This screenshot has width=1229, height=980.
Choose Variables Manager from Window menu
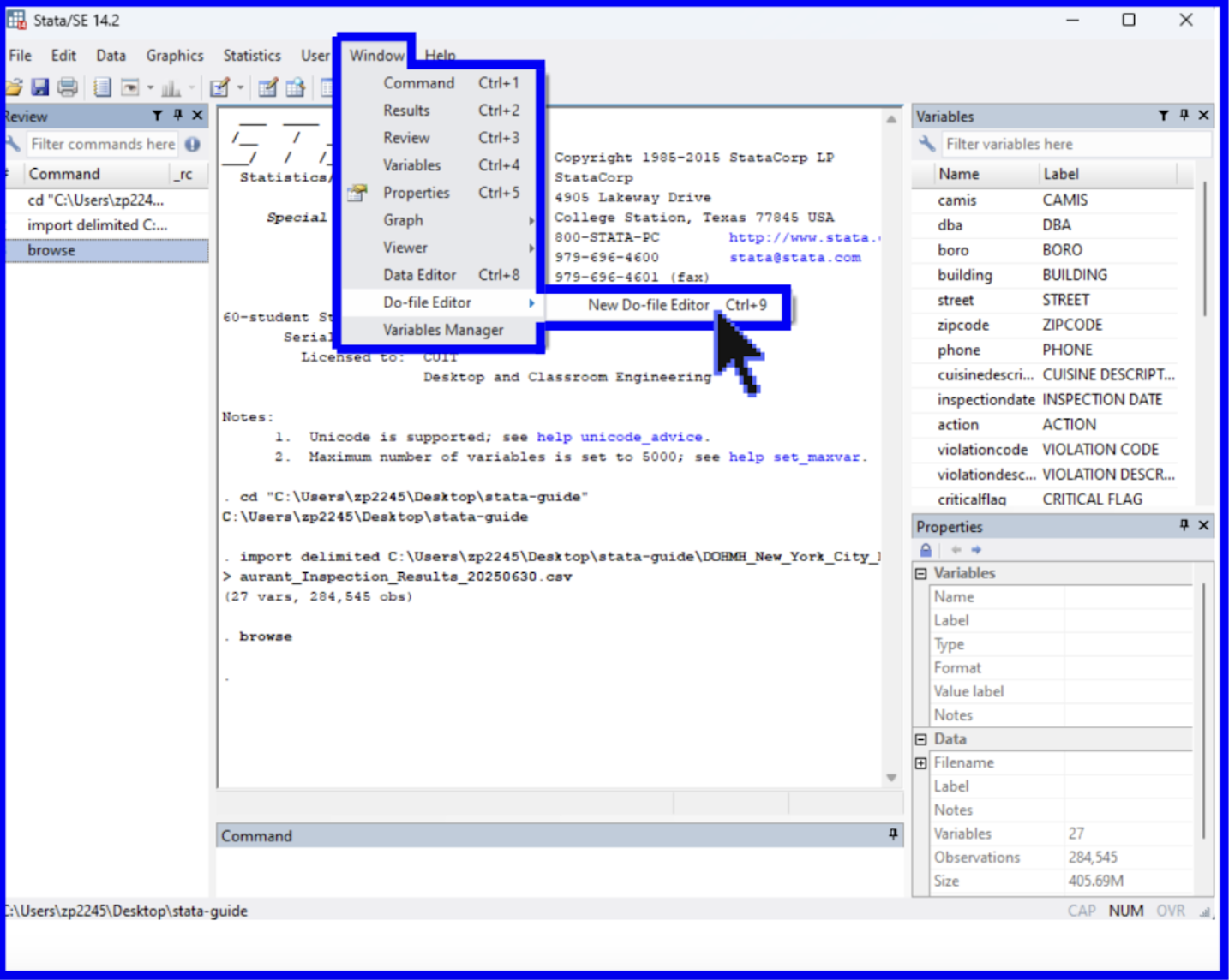pyautogui.click(x=443, y=330)
